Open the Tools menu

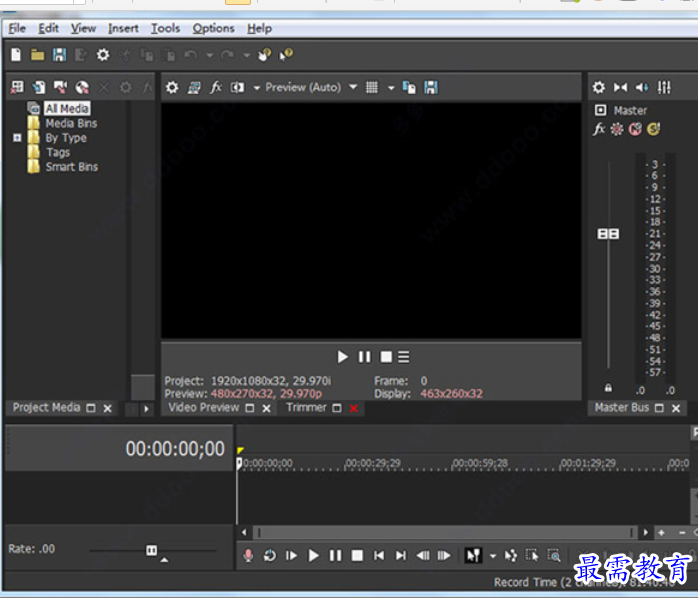pos(165,28)
